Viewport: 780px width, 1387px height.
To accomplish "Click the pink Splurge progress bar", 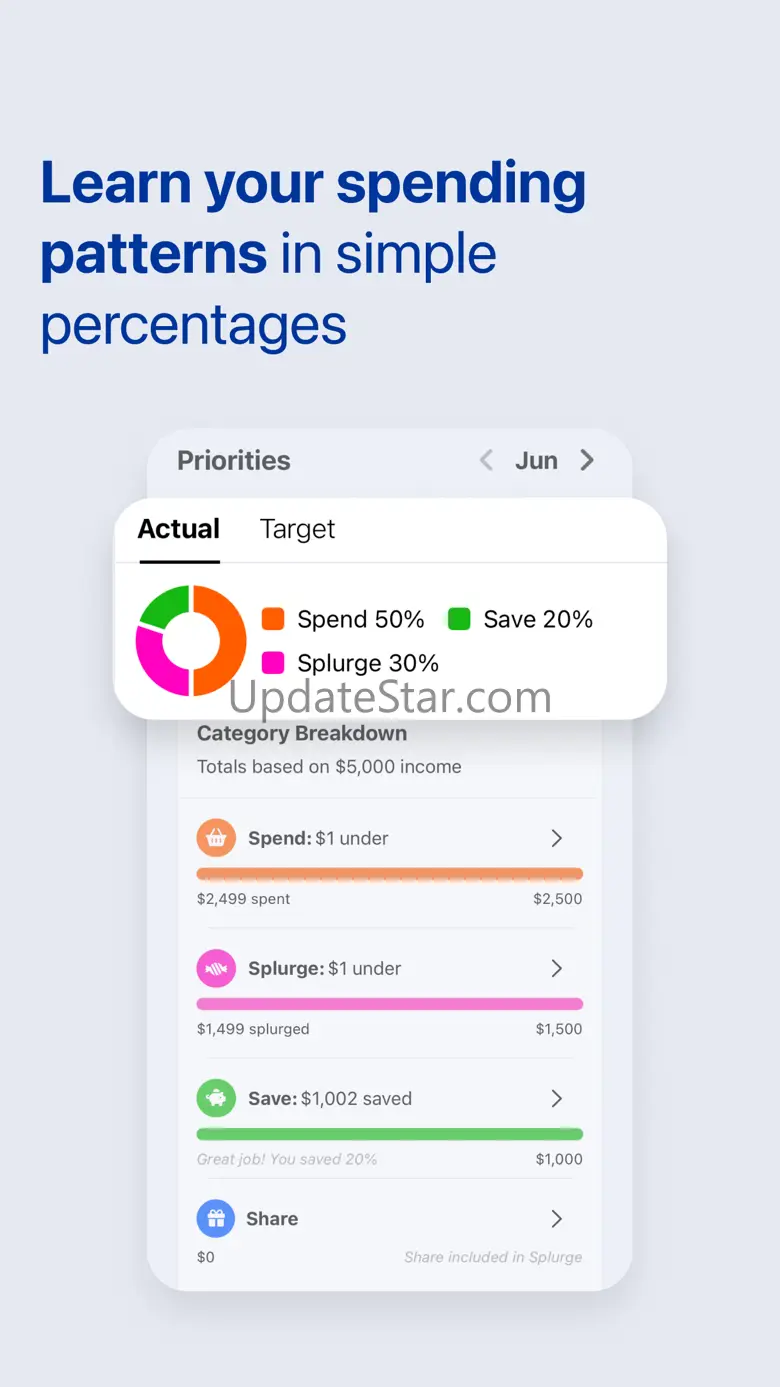I will tap(390, 1004).
